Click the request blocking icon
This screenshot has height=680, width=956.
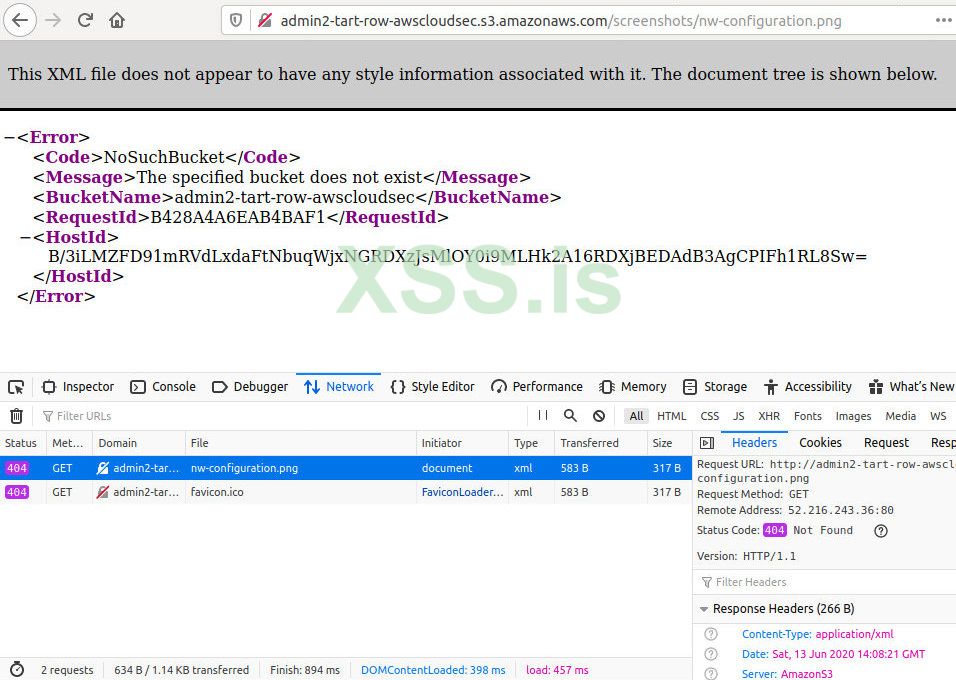tap(599, 416)
